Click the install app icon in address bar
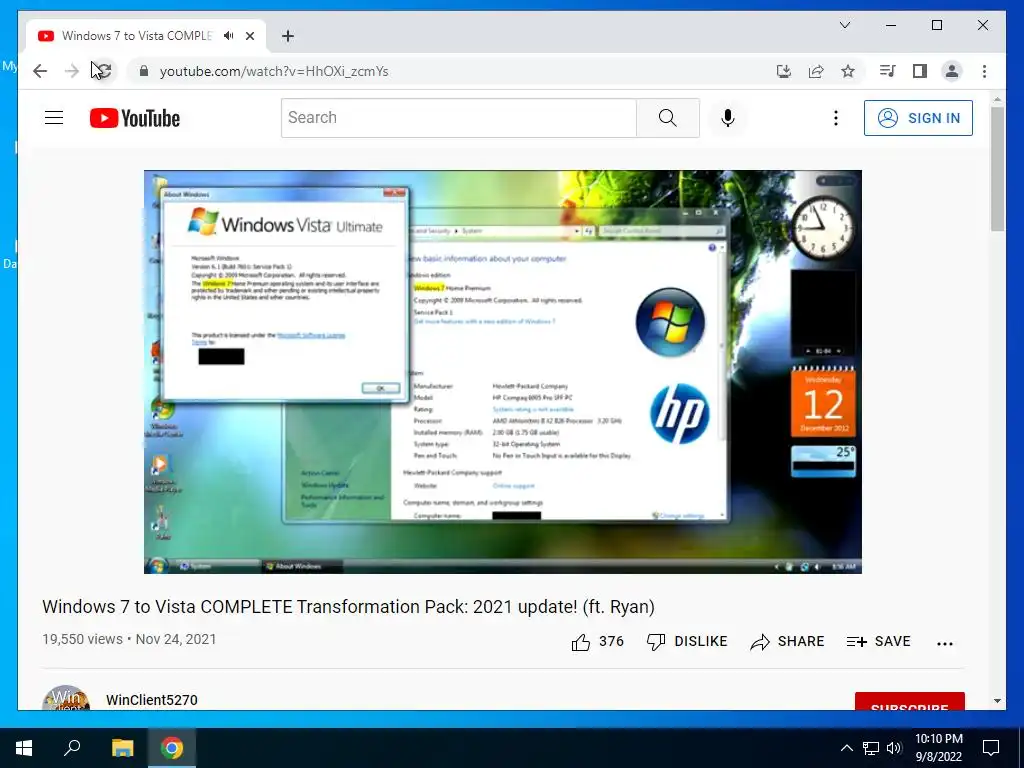 (x=784, y=71)
